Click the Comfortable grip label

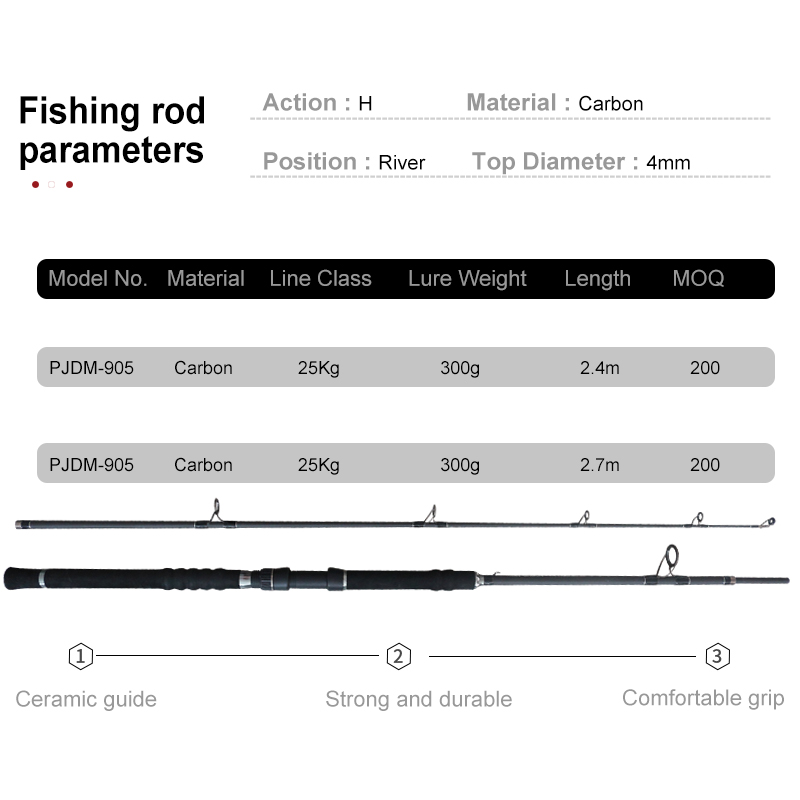click(703, 698)
